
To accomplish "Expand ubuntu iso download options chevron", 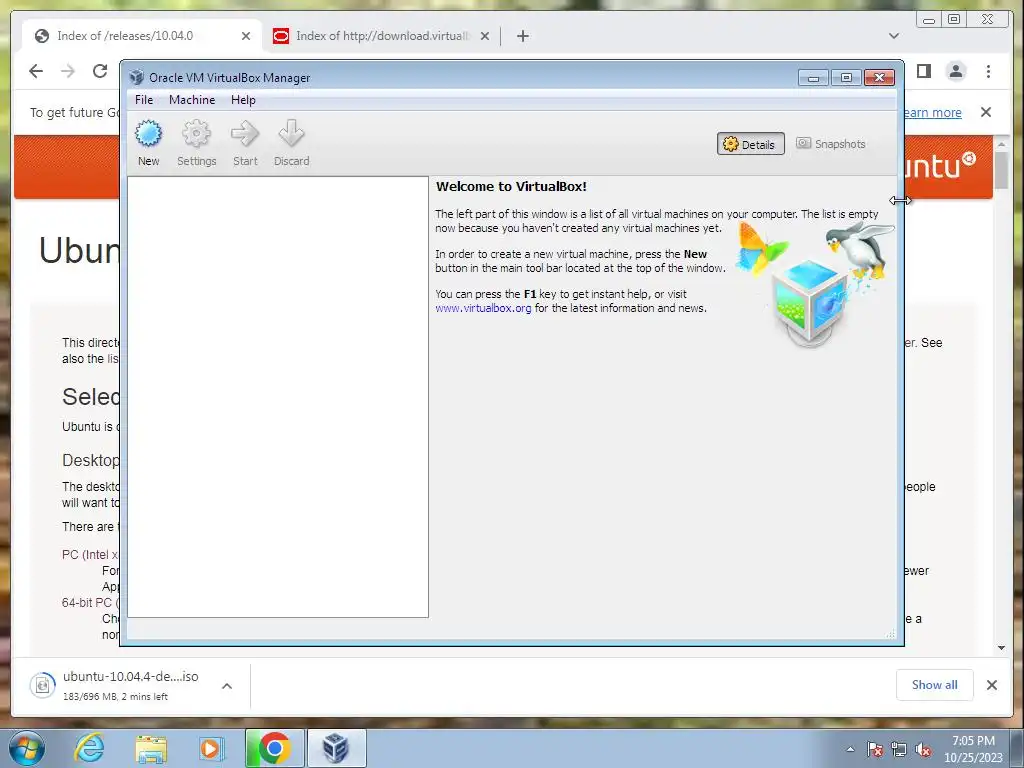I will tap(227, 686).
